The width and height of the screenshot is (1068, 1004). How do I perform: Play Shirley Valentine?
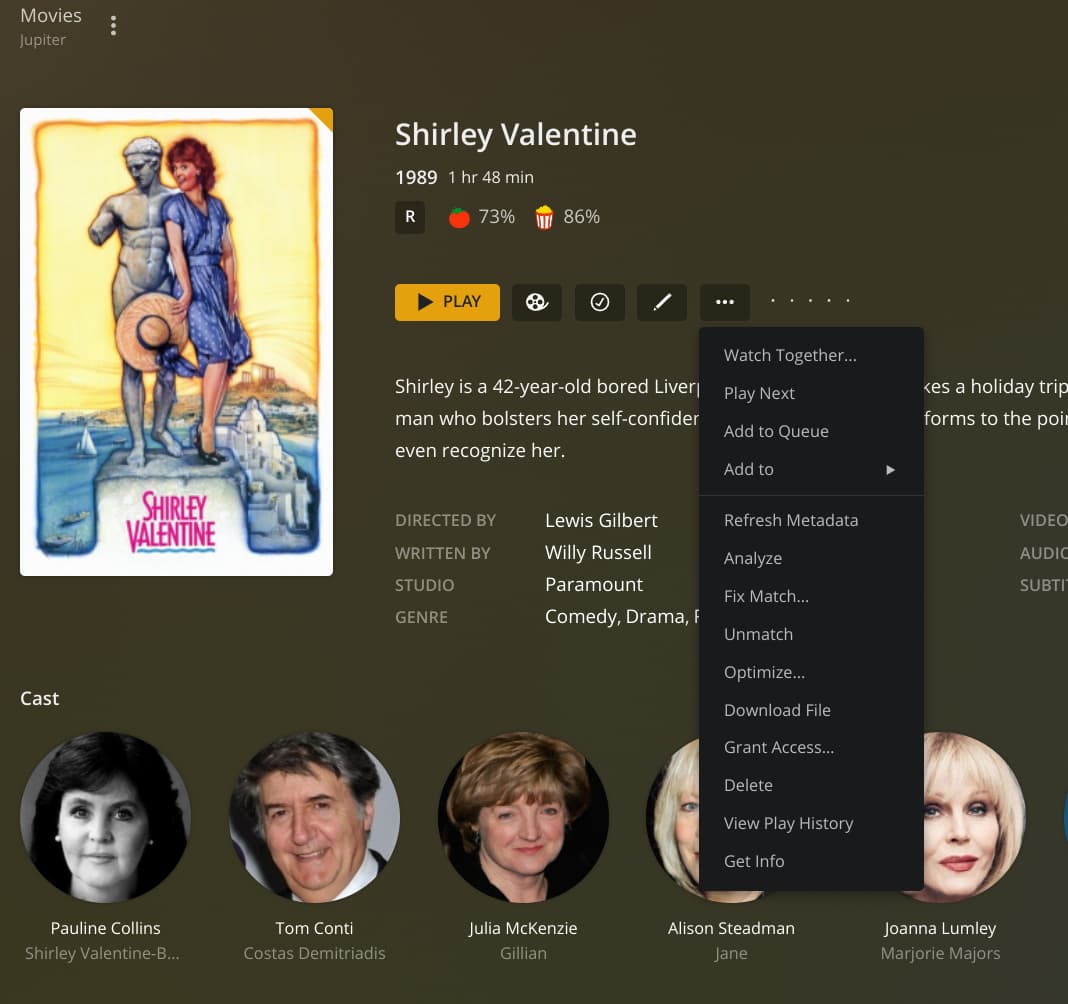447,302
